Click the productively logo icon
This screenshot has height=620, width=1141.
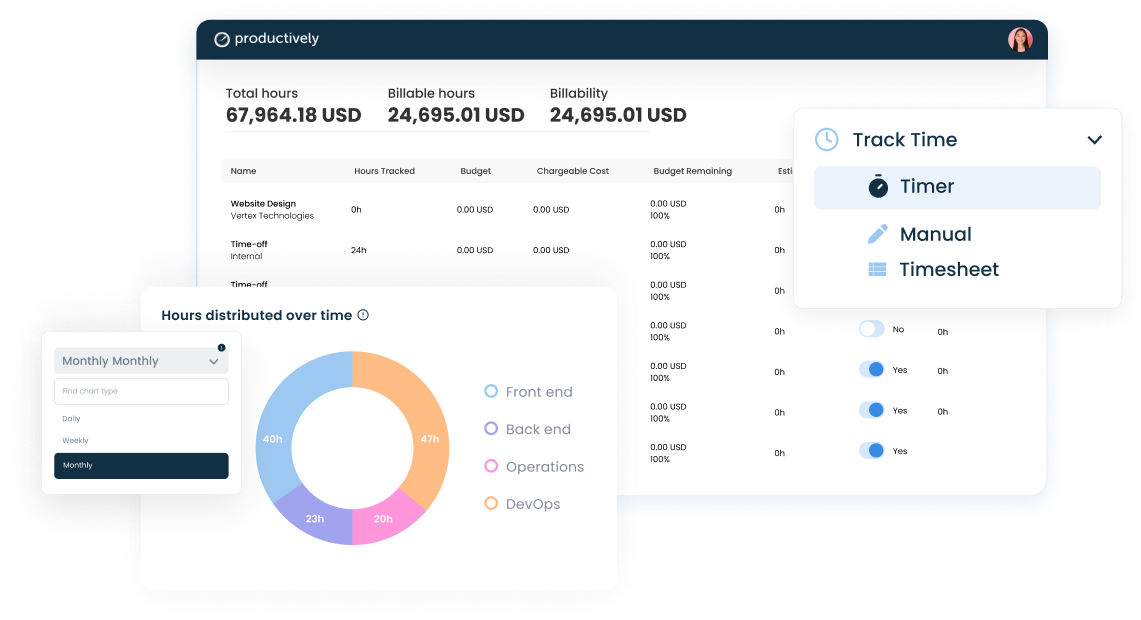pos(222,39)
